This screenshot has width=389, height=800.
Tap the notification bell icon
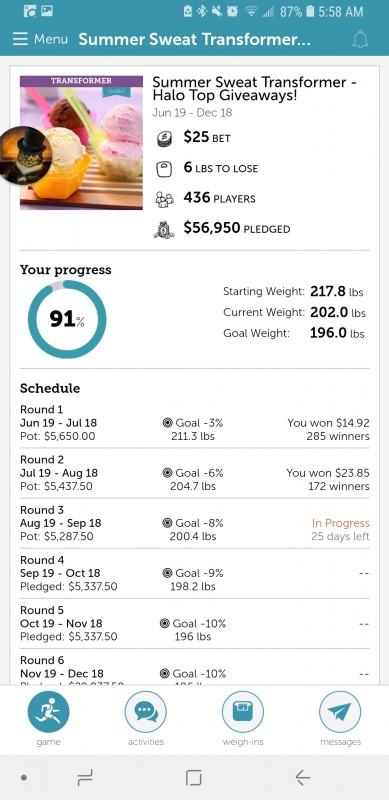point(360,39)
